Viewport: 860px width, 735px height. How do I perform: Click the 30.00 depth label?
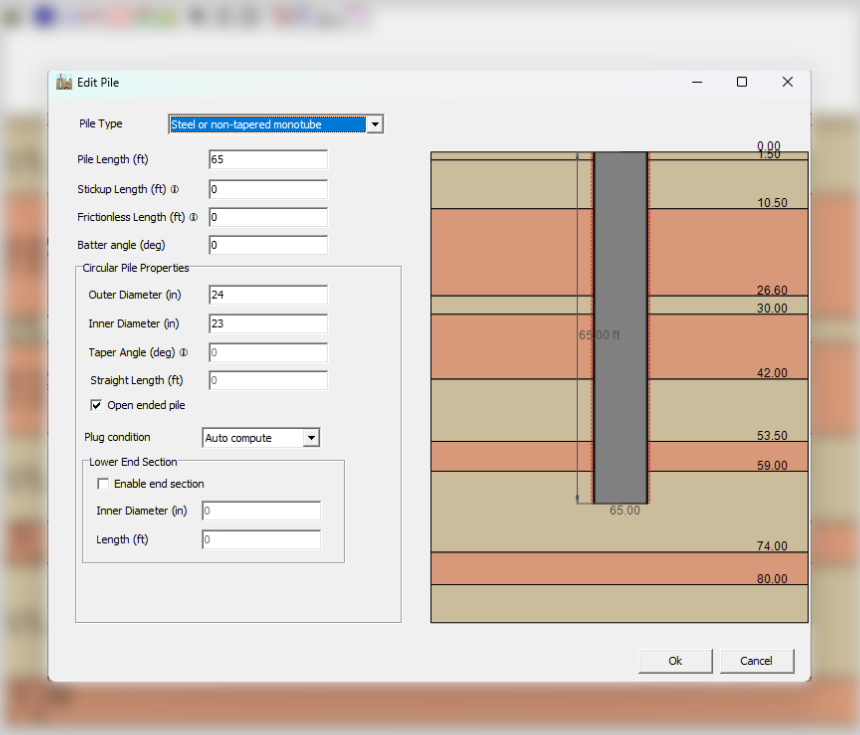772,308
